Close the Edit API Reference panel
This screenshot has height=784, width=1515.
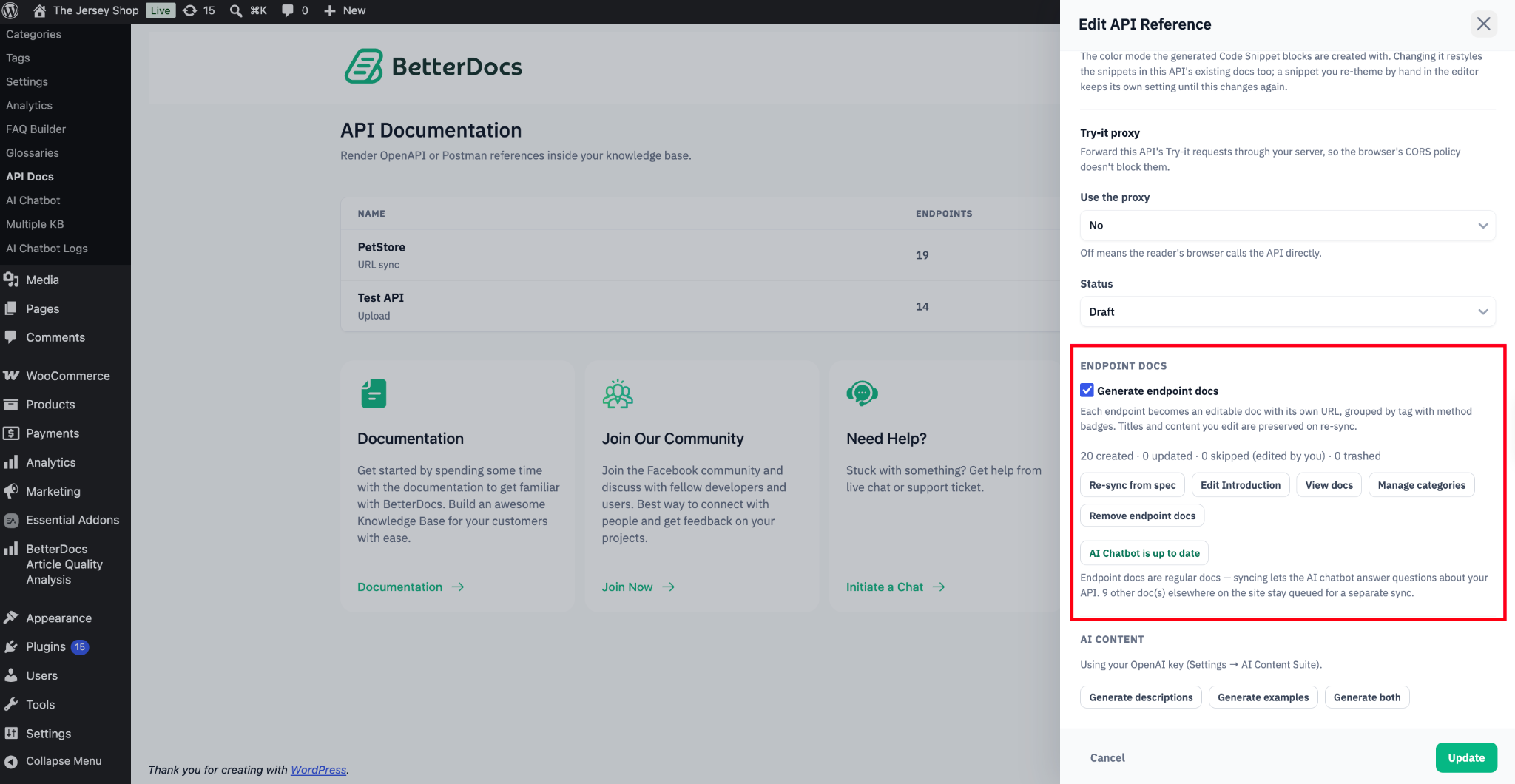(1483, 24)
